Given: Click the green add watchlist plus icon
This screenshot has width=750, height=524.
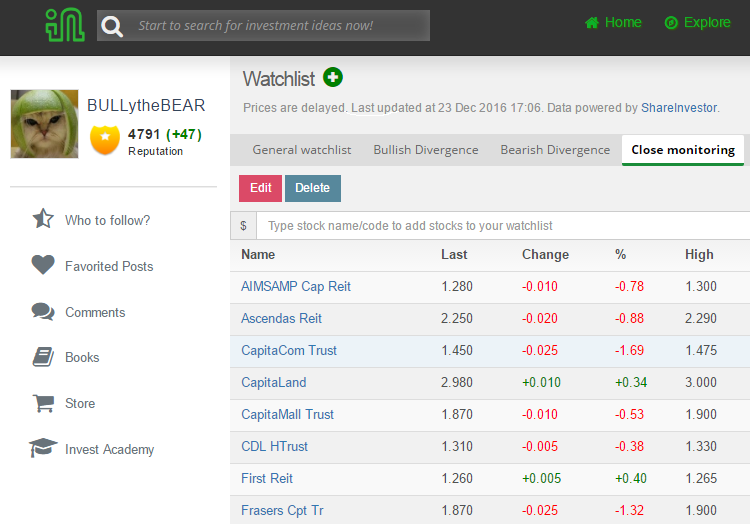Looking at the screenshot, I should tap(333, 77).
